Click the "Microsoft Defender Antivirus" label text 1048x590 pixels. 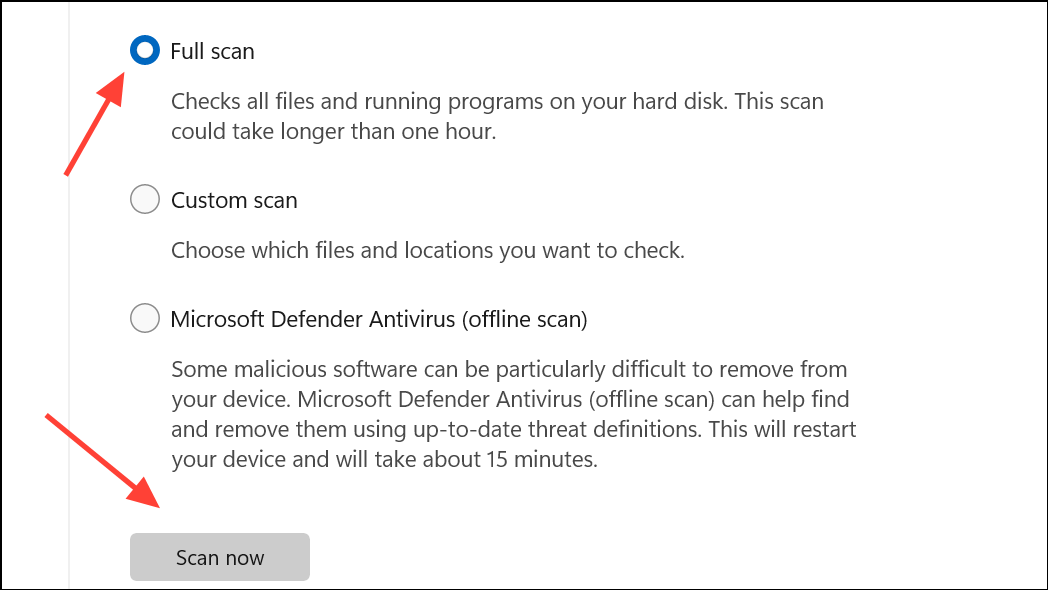point(313,319)
